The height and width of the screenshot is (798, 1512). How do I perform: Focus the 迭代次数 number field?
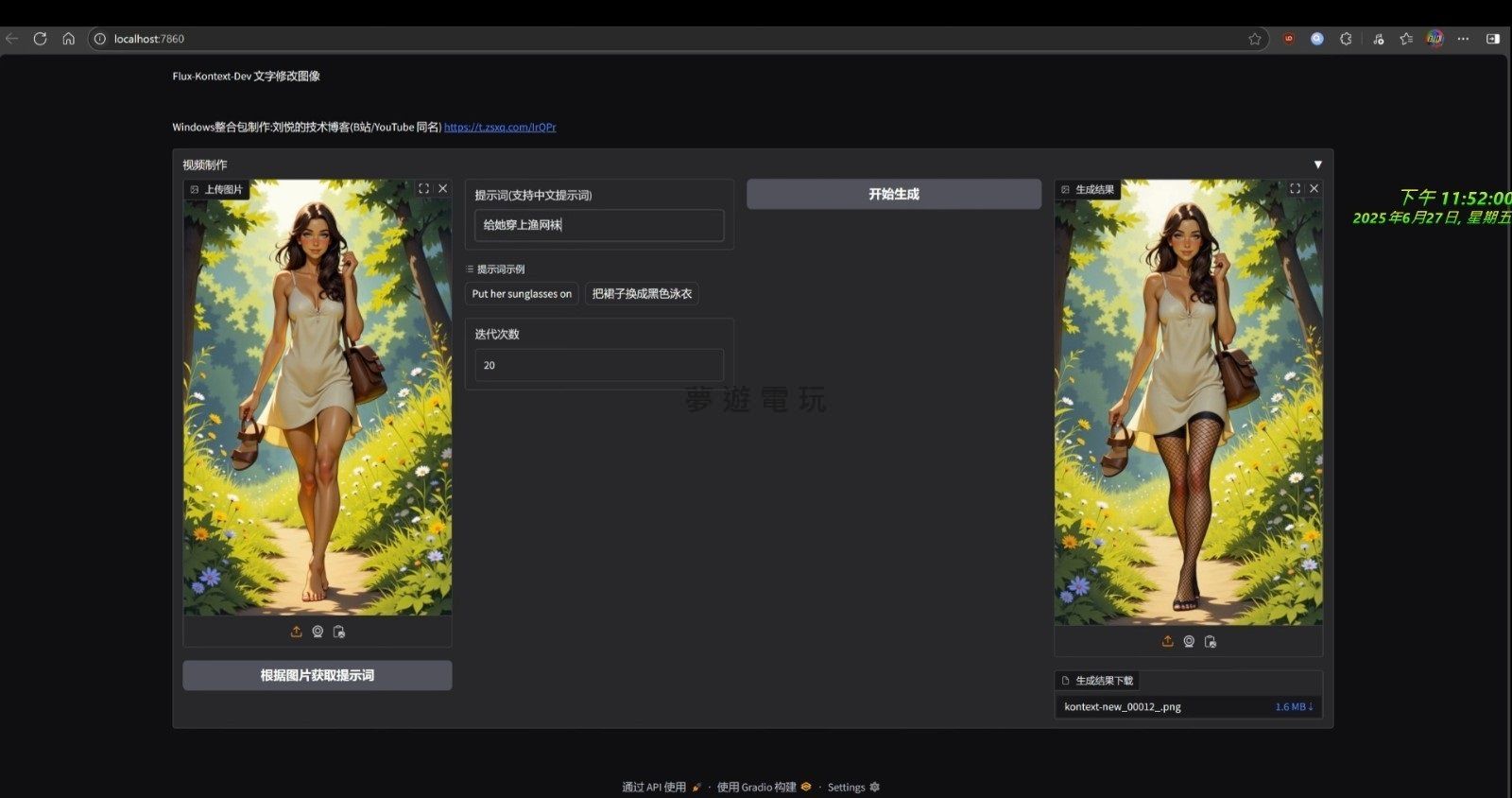point(599,365)
